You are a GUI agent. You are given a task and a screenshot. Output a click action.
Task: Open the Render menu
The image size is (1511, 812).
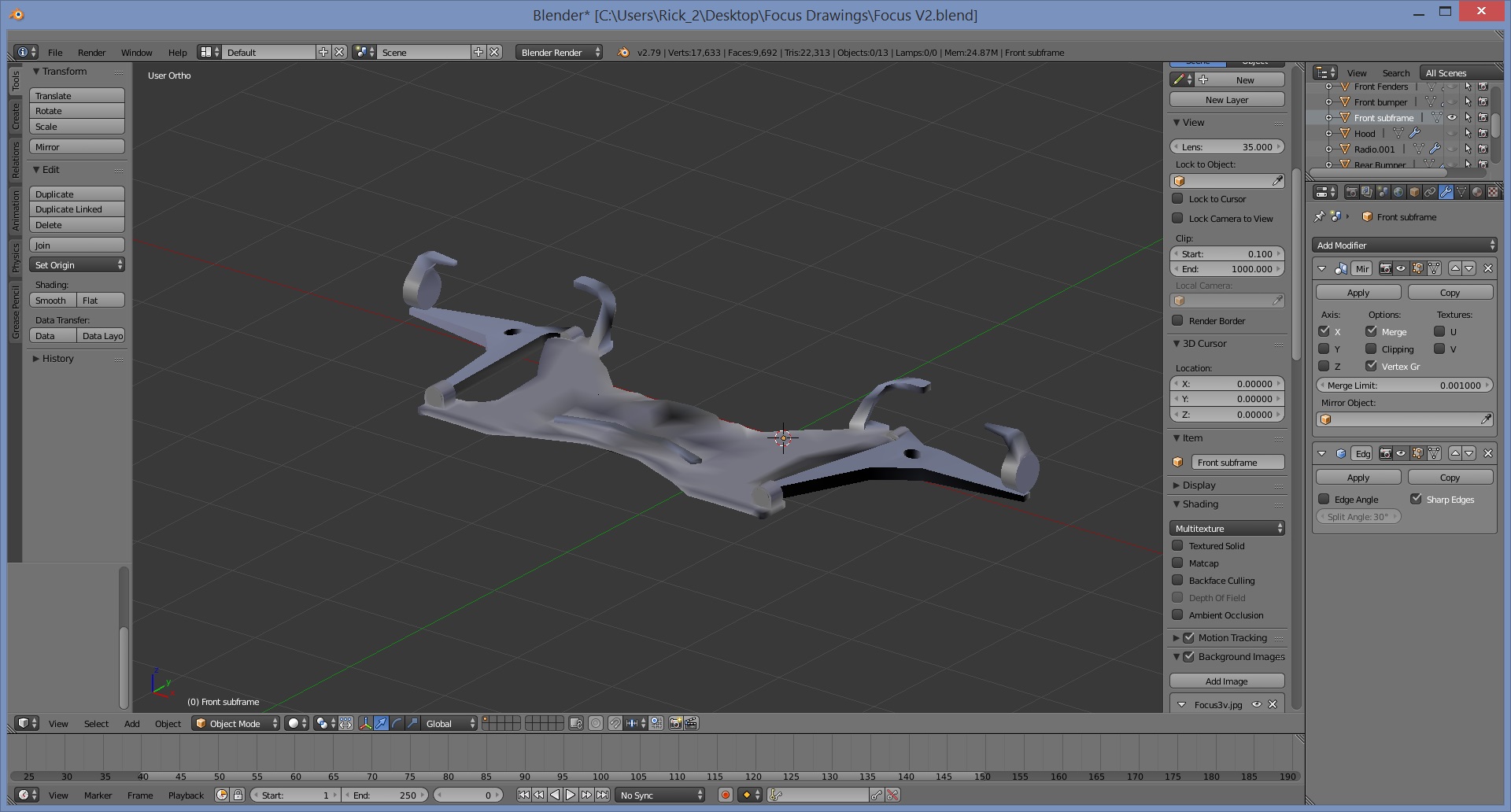tap(91, 52)
